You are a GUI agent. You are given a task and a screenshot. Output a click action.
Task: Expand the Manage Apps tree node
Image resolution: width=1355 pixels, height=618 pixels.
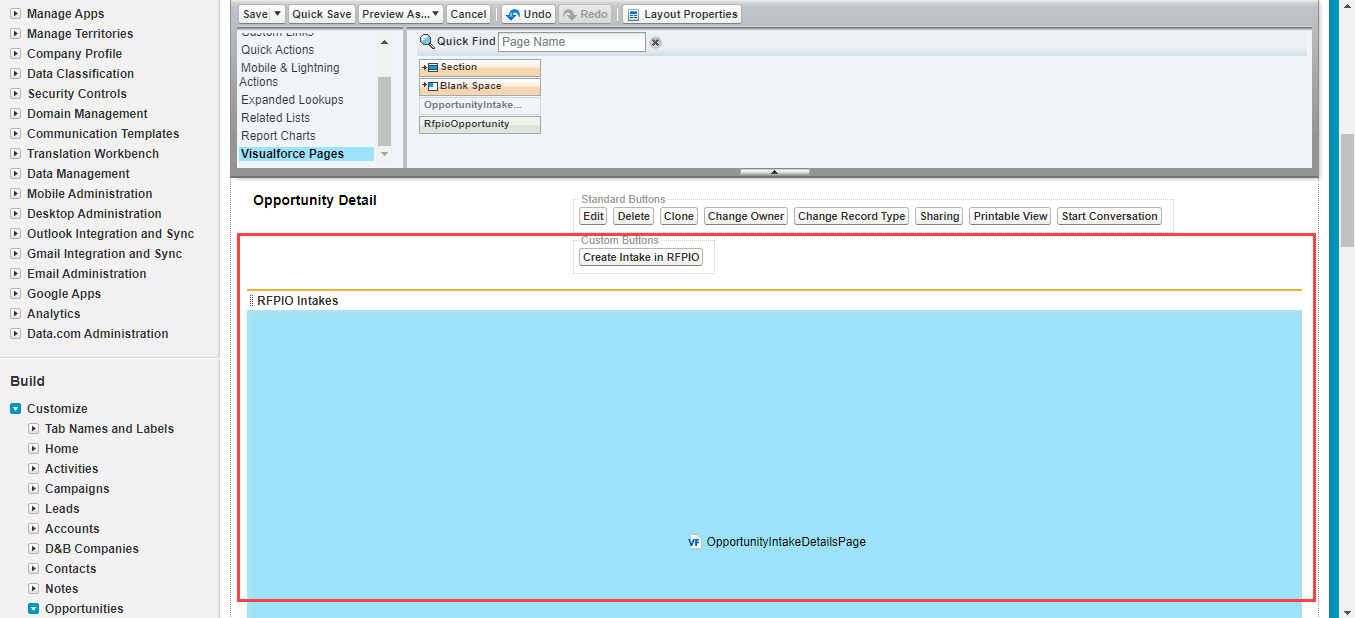click(x=15, y=14)
